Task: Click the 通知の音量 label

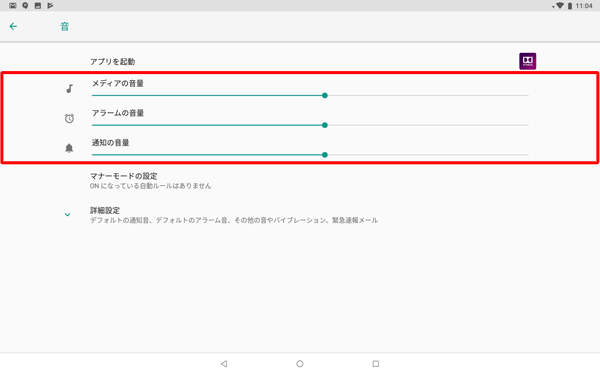Action: pos(111,143)
